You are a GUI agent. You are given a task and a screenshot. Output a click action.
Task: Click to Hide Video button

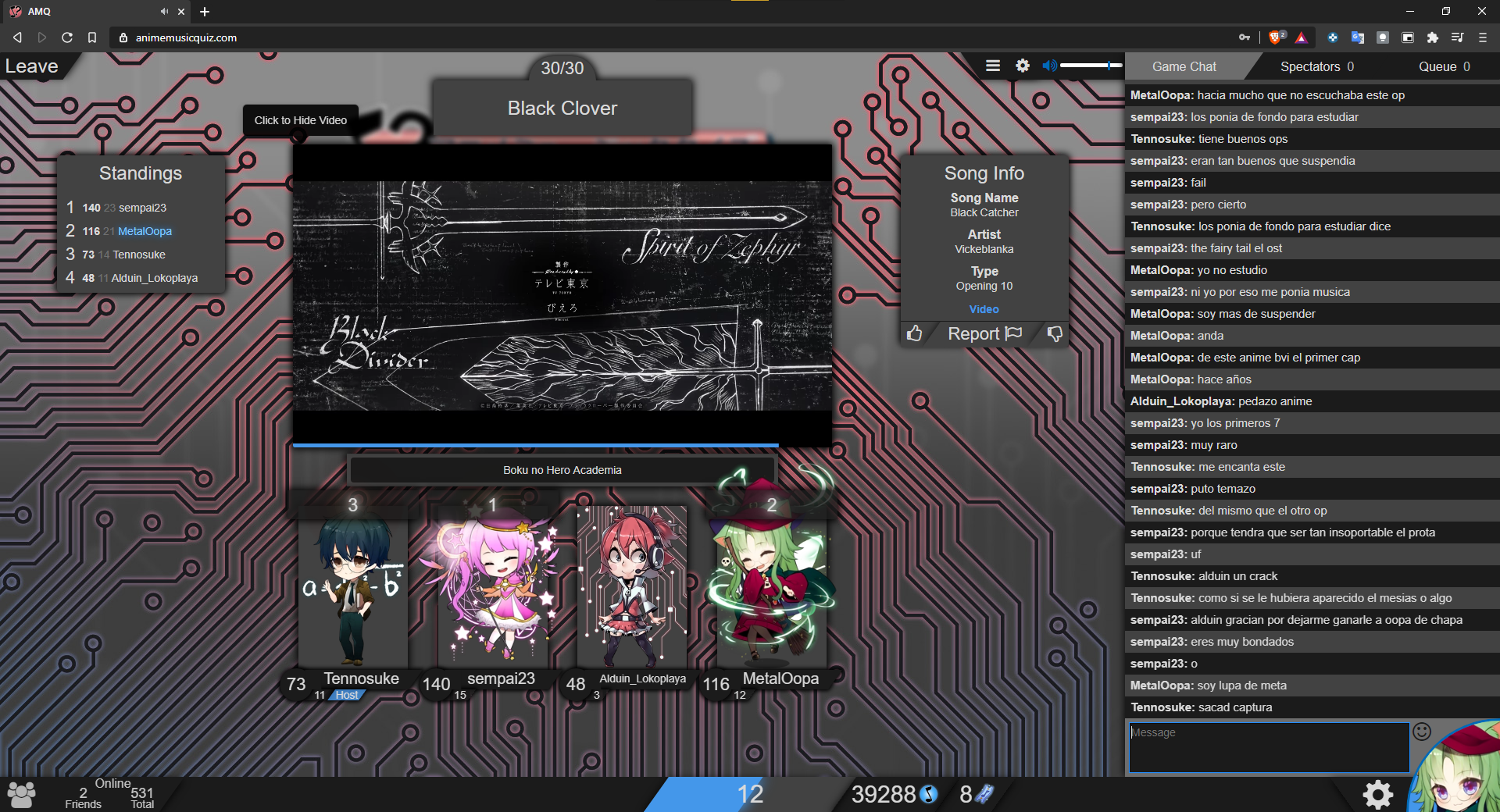click(x=301, y=120)
